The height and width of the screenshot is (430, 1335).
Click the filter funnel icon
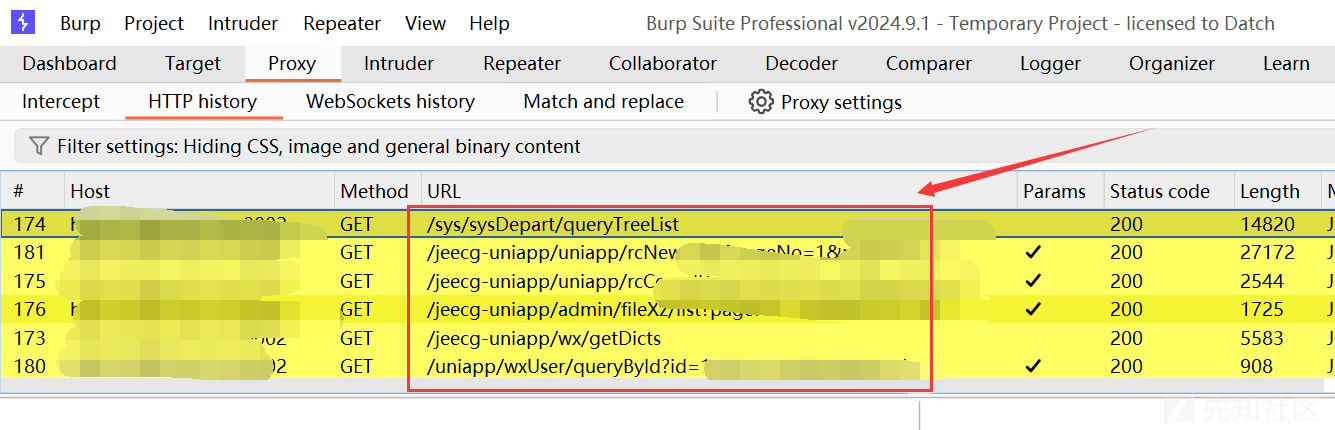coord(39,146)
